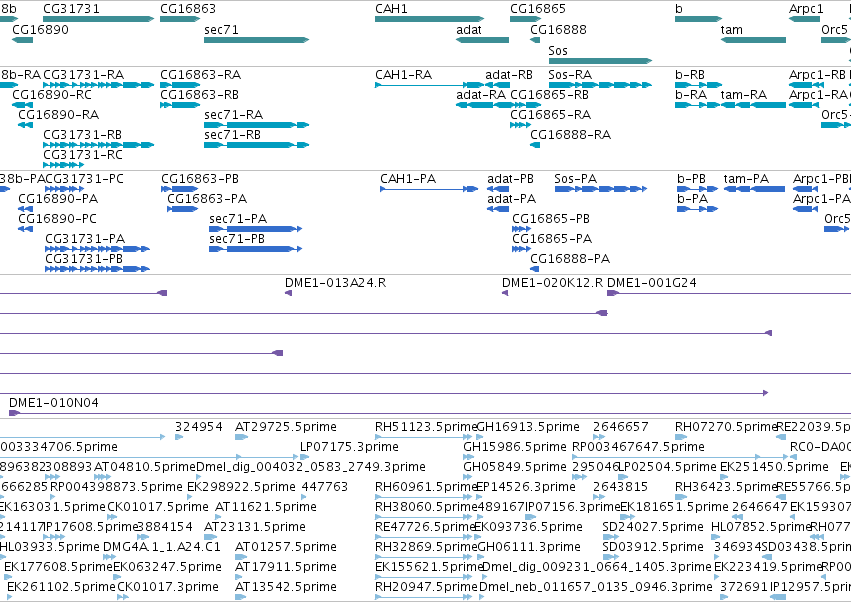The width and height of the screenshot is (851, 602).
Task: Open the CG16888 gene label
Action: coord(558,29)
